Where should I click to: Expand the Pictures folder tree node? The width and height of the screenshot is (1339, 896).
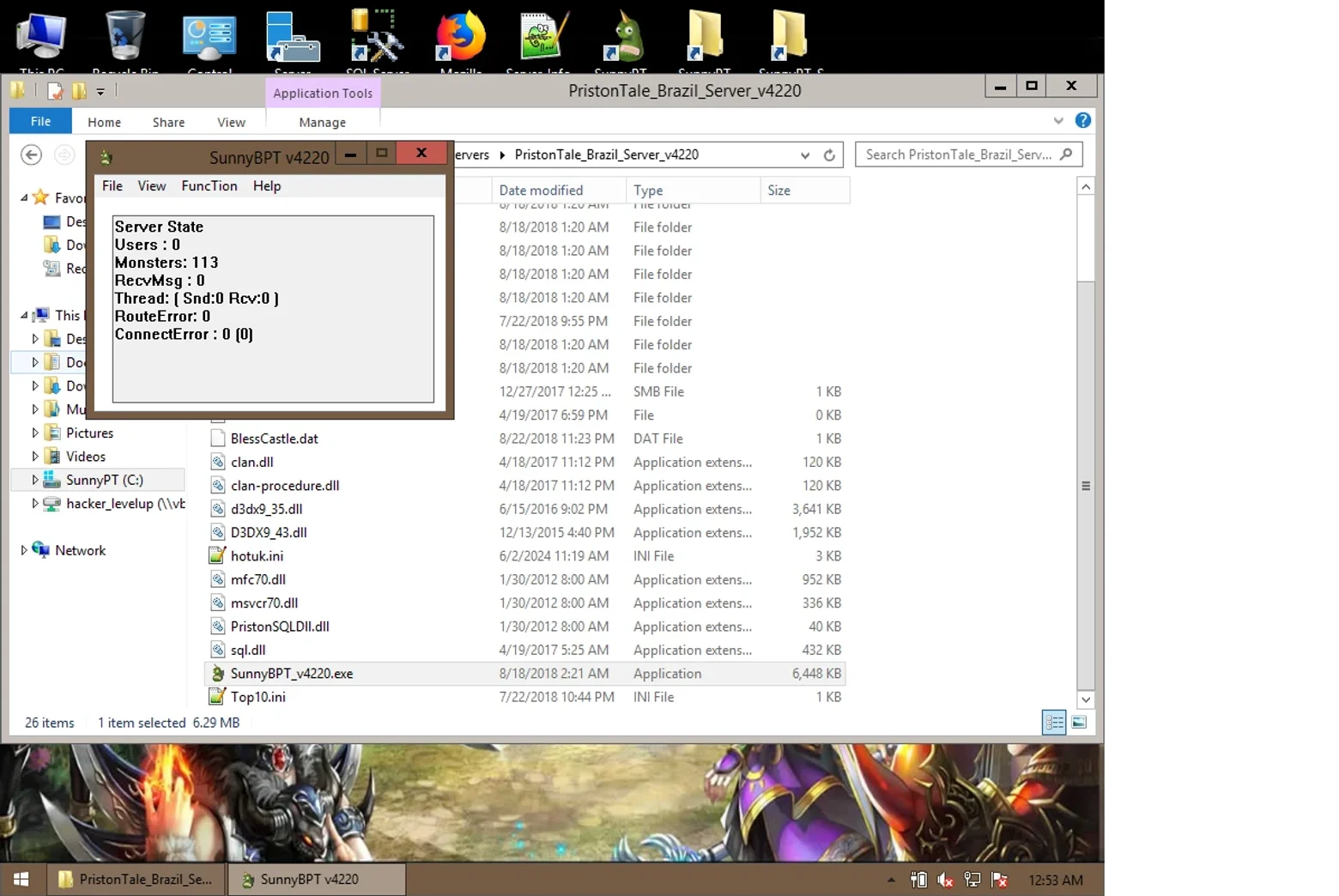34,433
